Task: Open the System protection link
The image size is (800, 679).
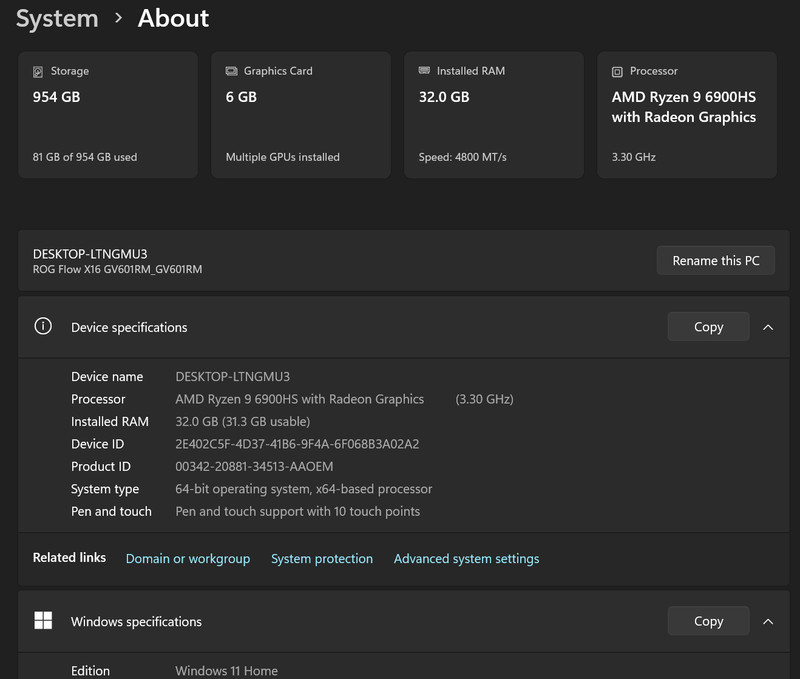Action: pos(322,559)
